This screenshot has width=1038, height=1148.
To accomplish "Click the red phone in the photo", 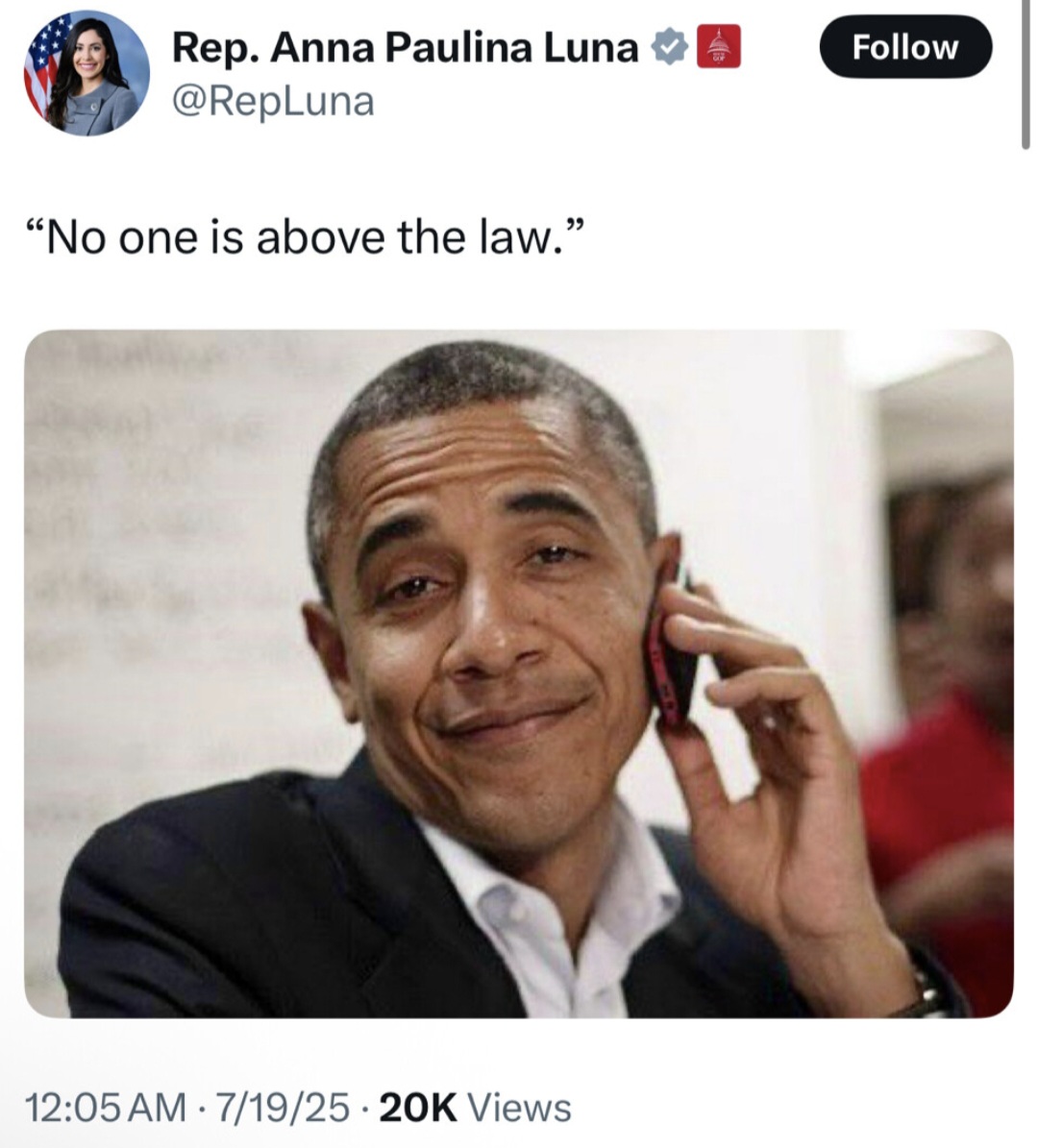I will (x=670, y=655).
